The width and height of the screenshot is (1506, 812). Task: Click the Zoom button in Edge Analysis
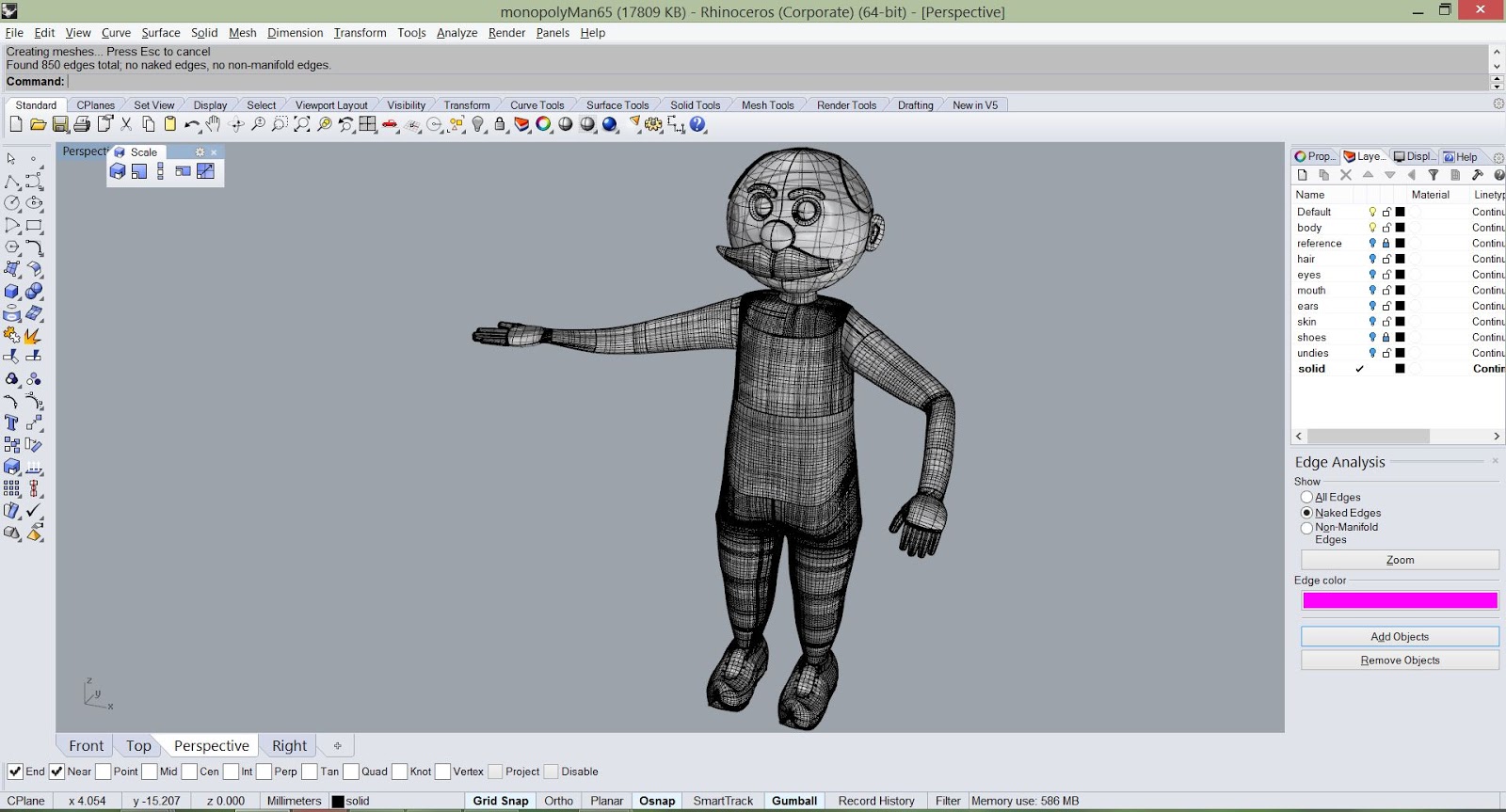[x=1400, y=560]
